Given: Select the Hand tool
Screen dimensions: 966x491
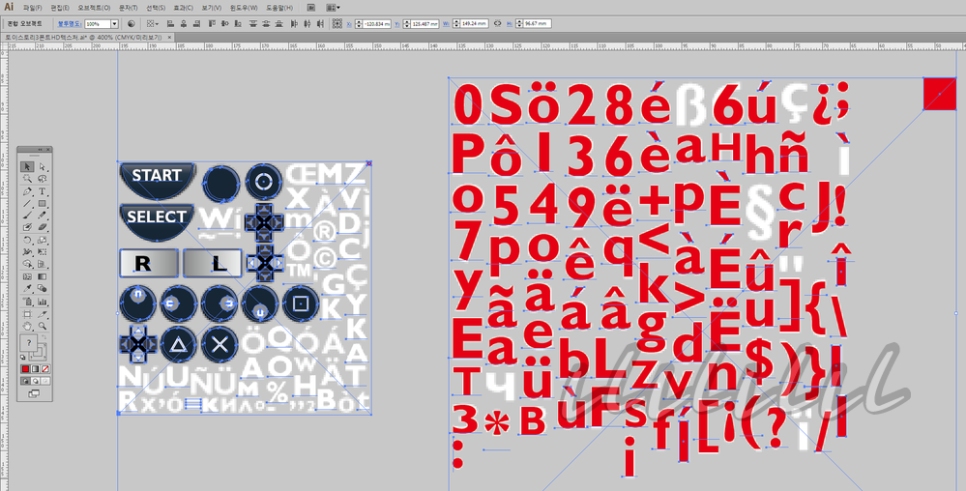Looking at the screenshot, I should (26, 325).
